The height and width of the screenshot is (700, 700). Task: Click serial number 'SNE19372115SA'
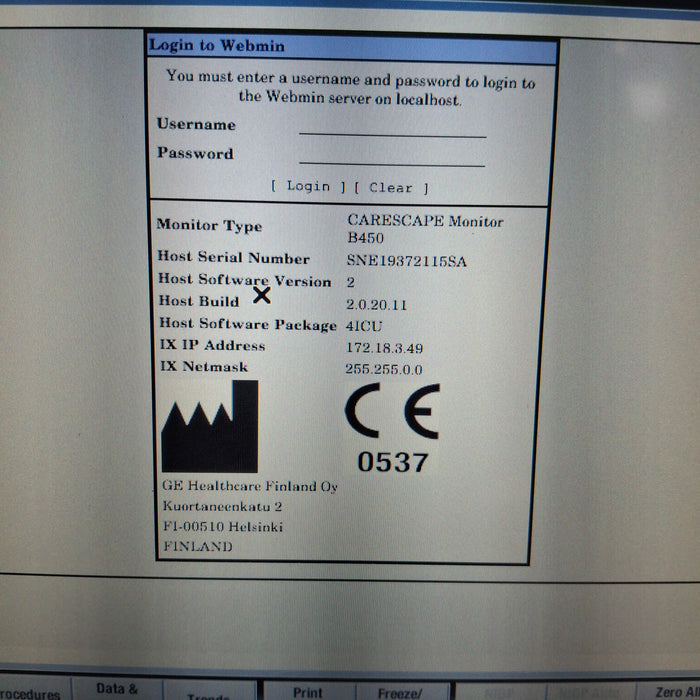[407, 261]
